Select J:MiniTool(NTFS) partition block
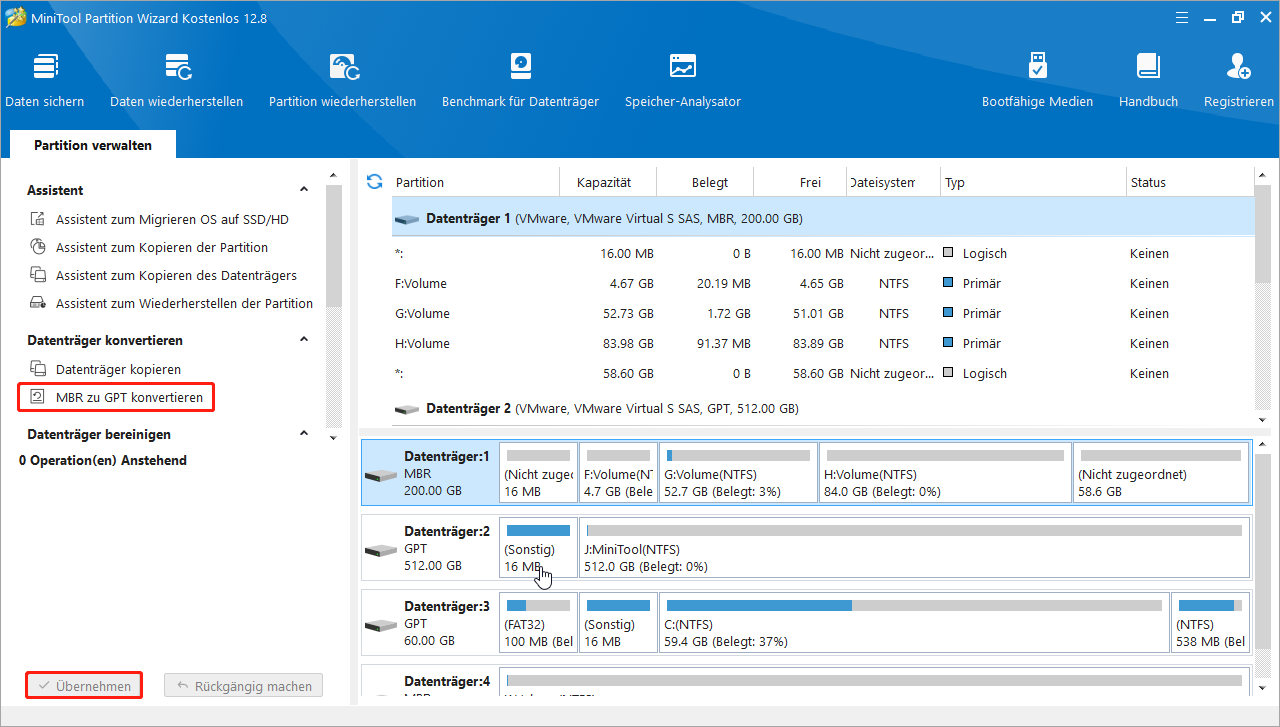The width and height of the screenshot is (1280, 727). [x=914, y=548]
